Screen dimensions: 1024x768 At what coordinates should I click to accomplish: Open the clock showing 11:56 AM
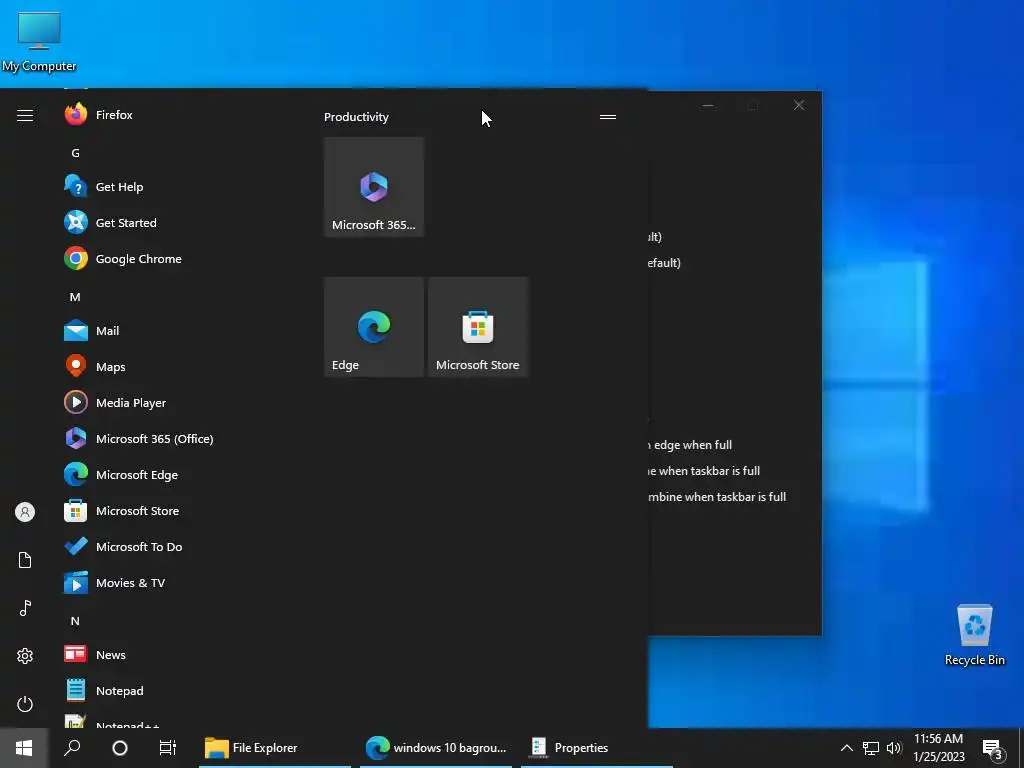pyautogui.click(x=938, y=748)
